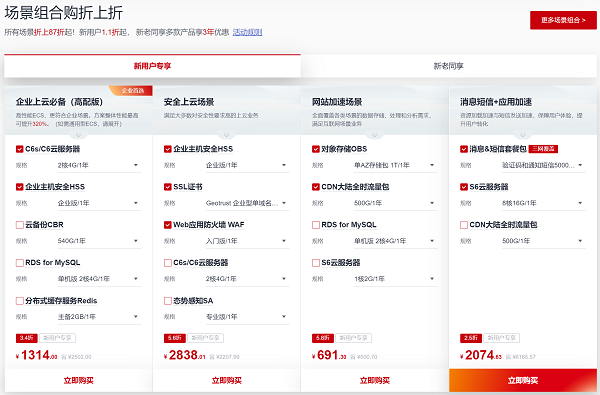
Task: Open the S6云服务器 8核16G/1年 dropdown
Action: point(543,203)
